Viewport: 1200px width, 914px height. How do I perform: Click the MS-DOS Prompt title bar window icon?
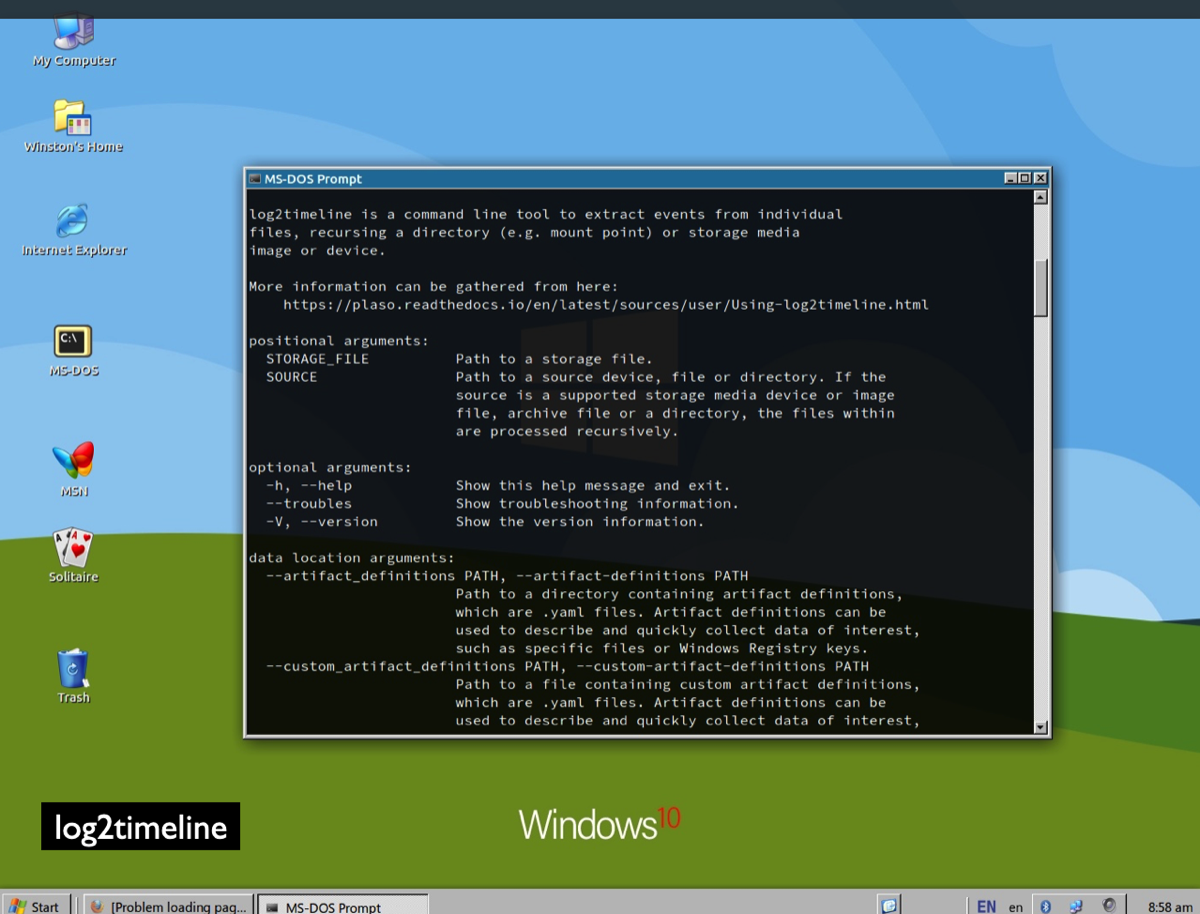tap(254, 179)
